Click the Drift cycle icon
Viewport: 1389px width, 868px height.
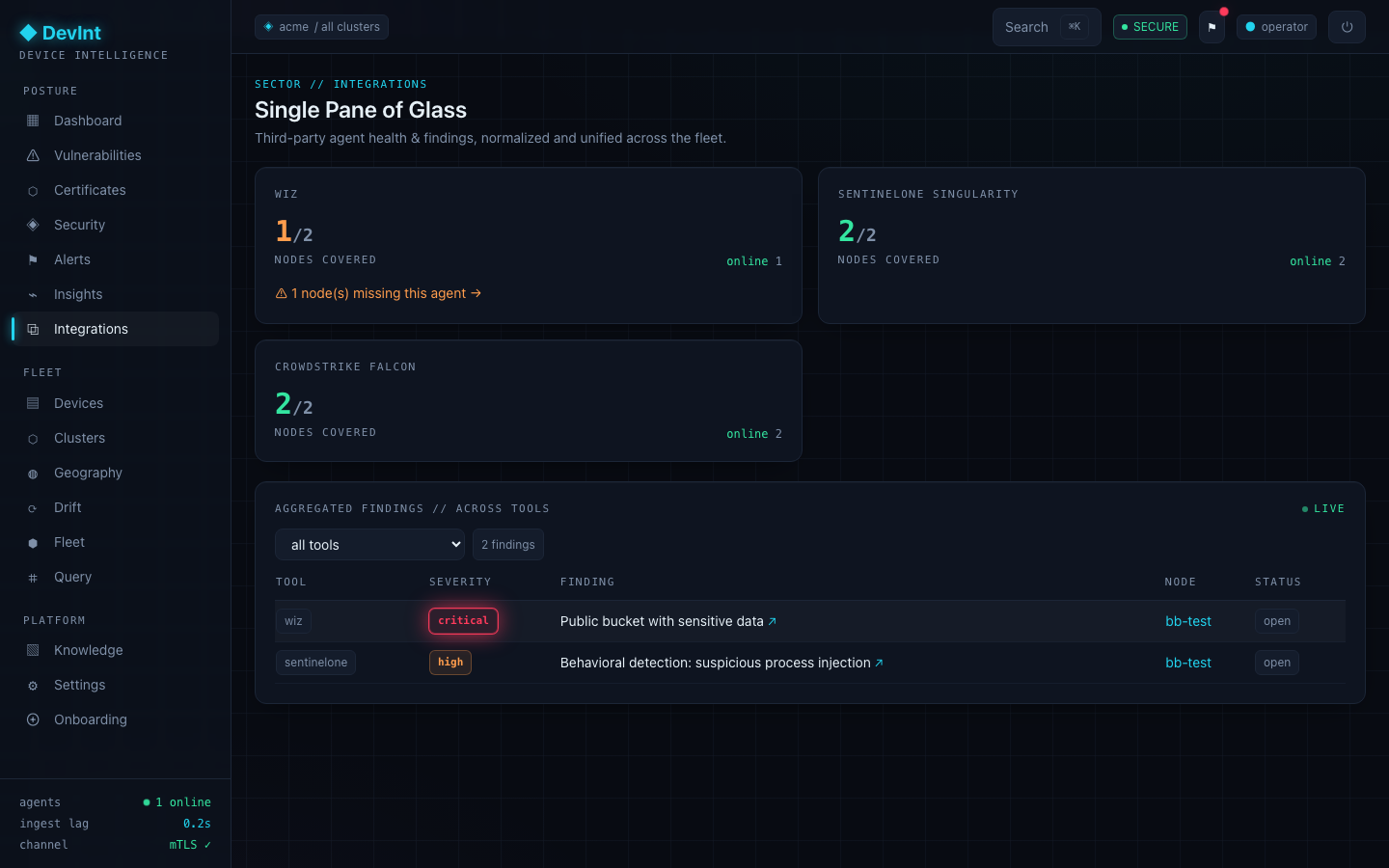pyautogui.click(x=33, y=508)
